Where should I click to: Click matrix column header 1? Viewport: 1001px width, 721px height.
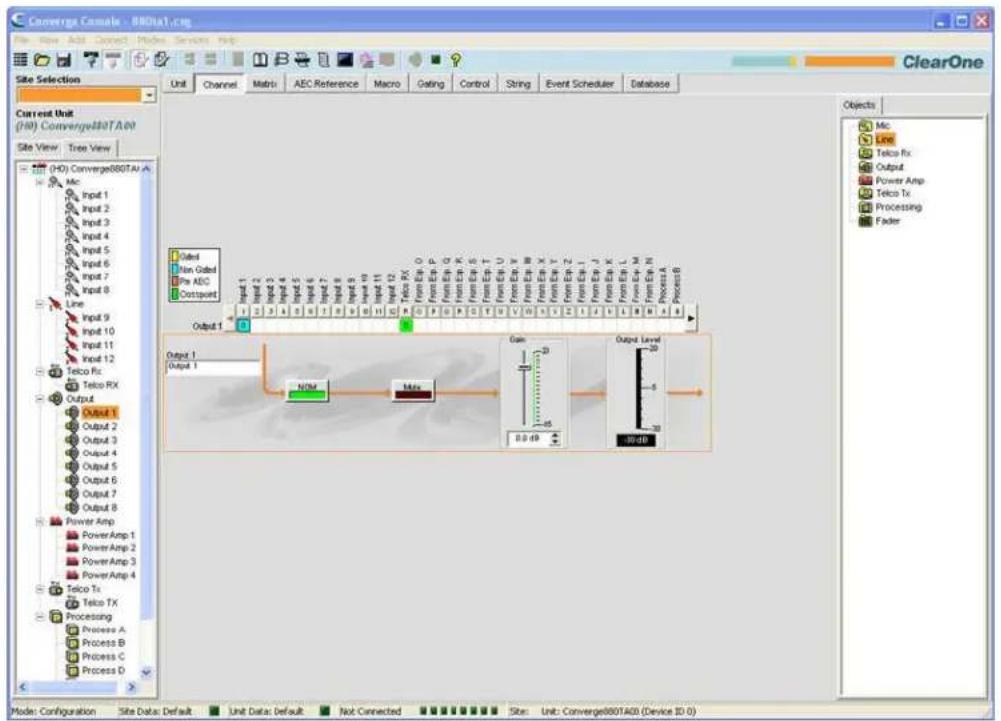(243, 312)
